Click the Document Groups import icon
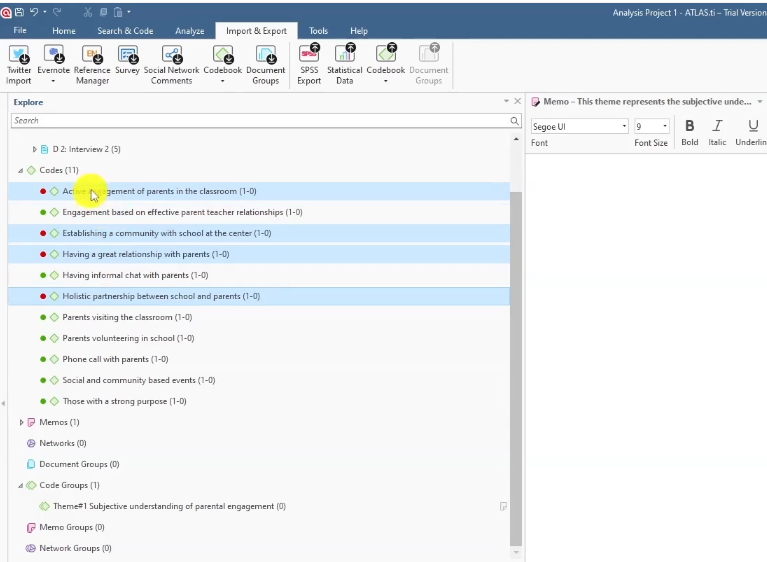 click(266, 55)
